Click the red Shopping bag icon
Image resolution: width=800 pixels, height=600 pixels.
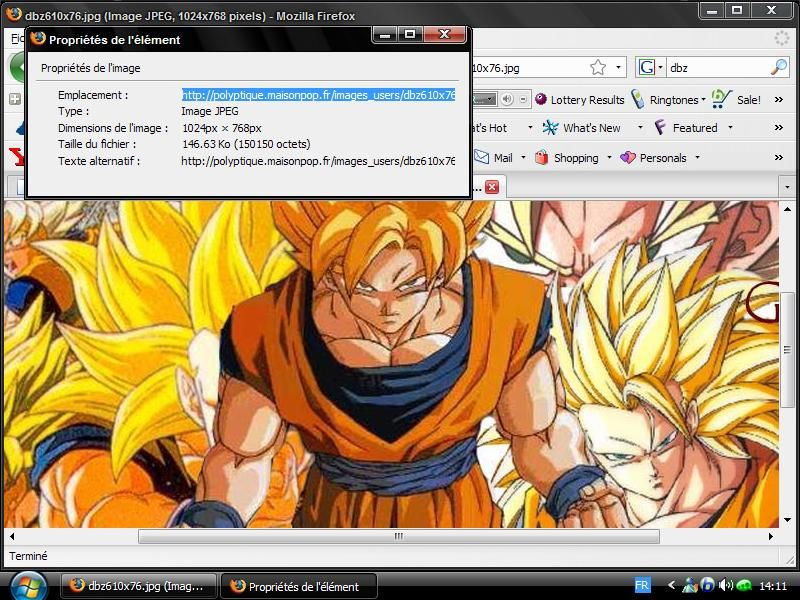pyautogui.click(x=541, y=157)
